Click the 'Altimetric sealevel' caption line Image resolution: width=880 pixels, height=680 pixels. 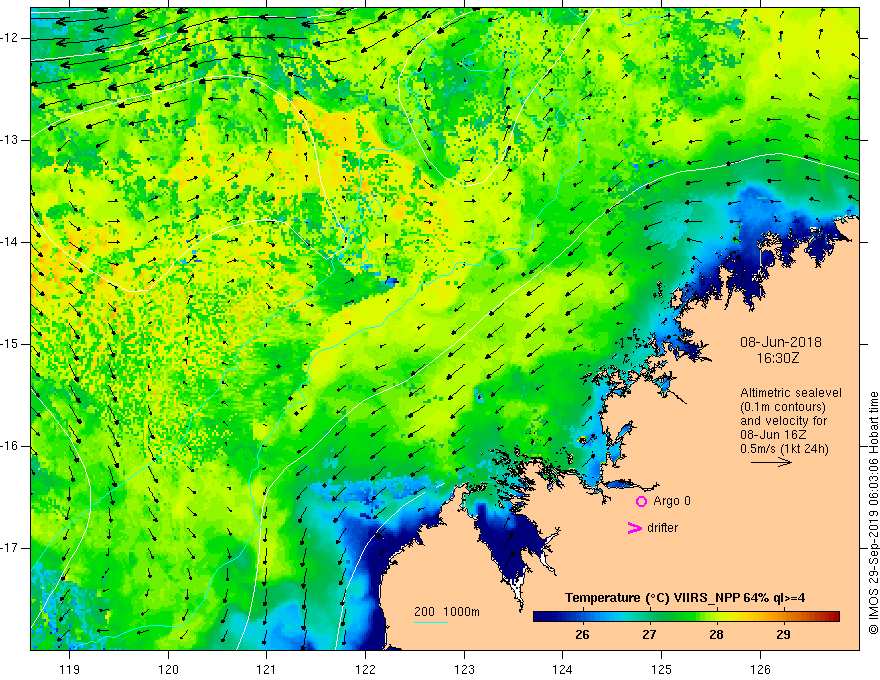(791, 393)
